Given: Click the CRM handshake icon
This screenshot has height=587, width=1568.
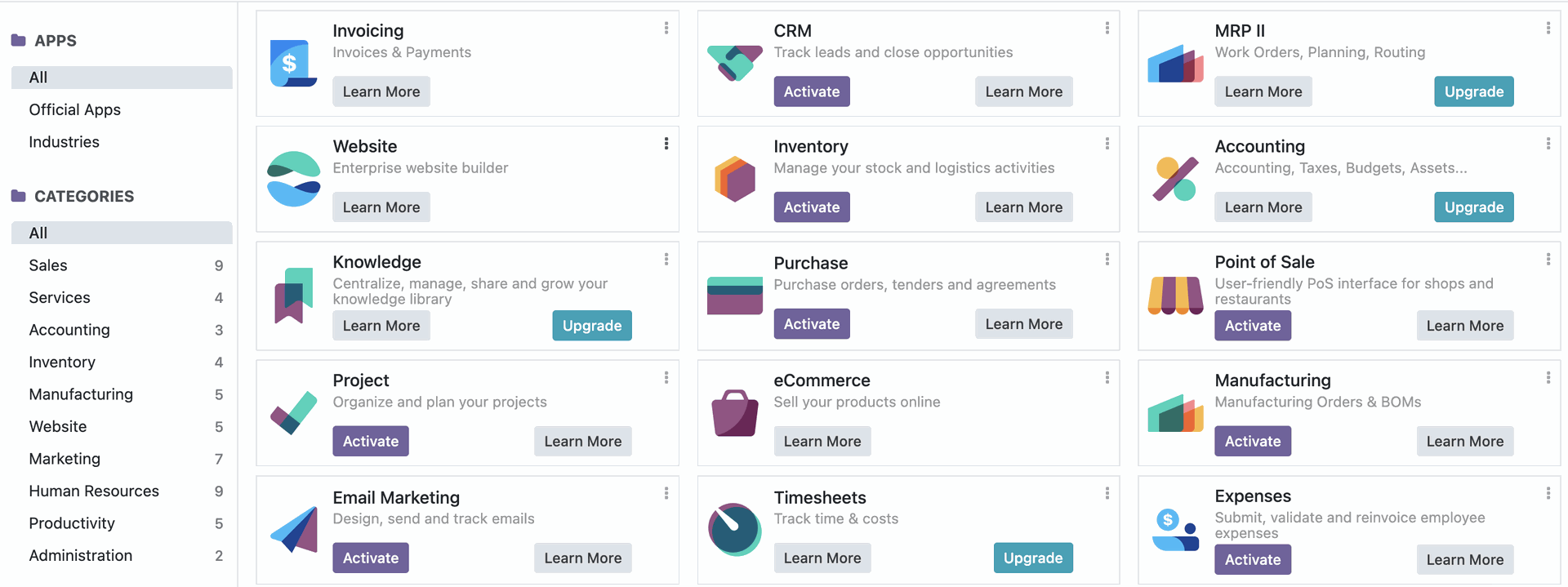Looking at the screenshot, I should click(734, 64).
